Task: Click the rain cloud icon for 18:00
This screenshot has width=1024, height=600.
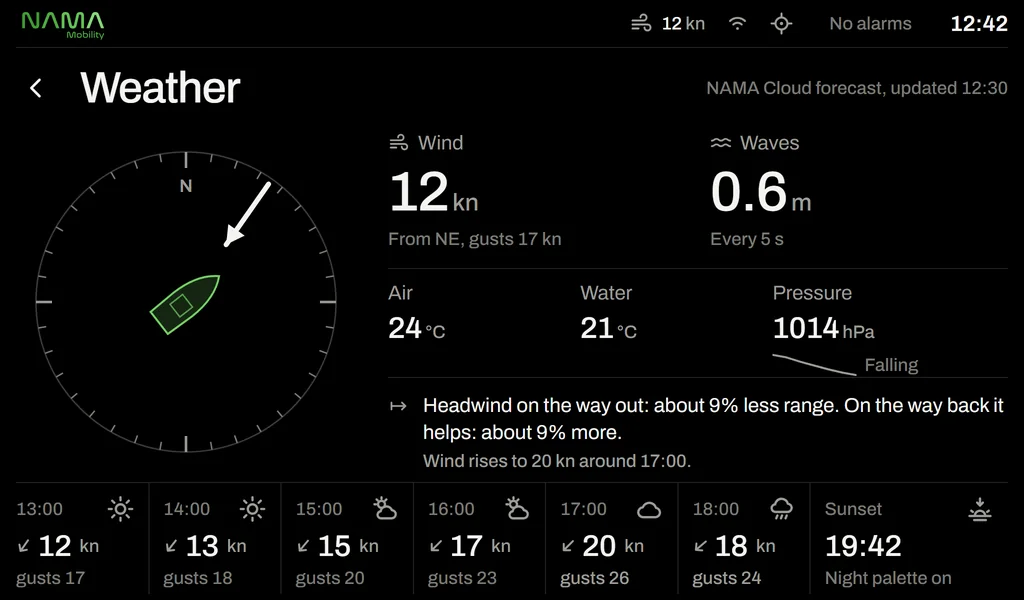Action: [x=782, y=509]
